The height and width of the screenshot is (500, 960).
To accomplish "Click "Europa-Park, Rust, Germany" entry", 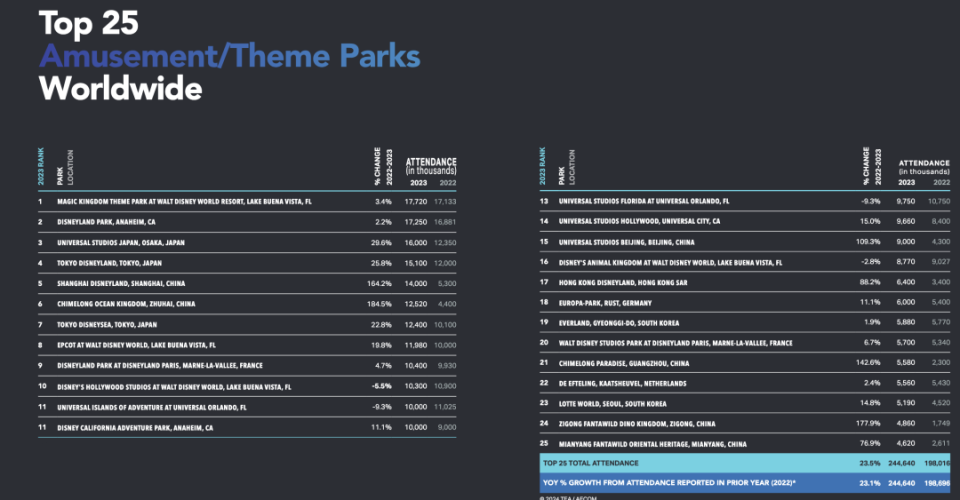I will click(605, 303).
